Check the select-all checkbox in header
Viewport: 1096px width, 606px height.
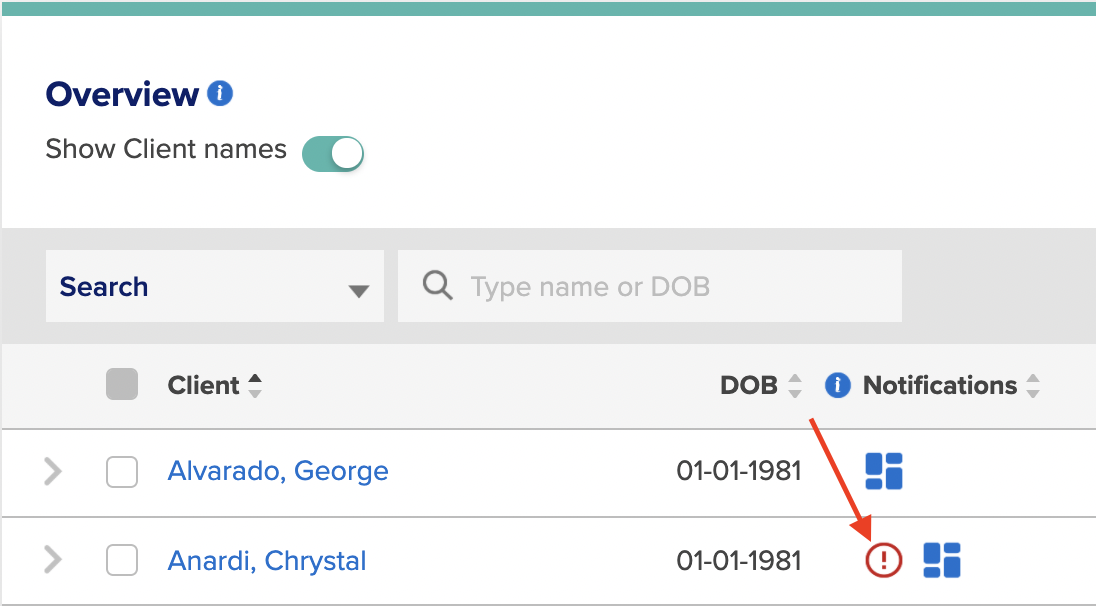coord(122,384)
